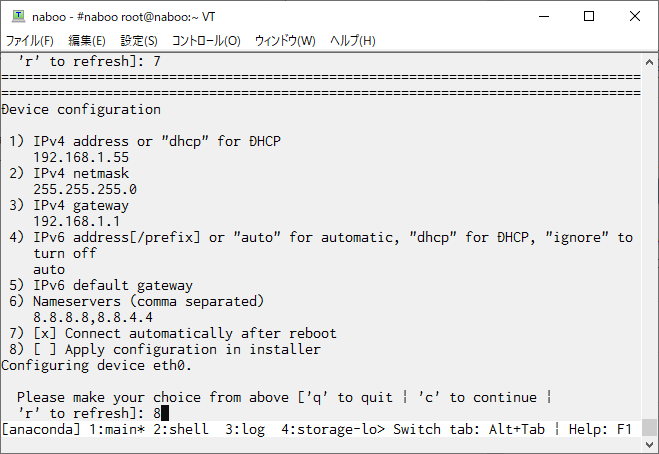
Task: Click the scrollbar down arrow
Action: (649, 444)
